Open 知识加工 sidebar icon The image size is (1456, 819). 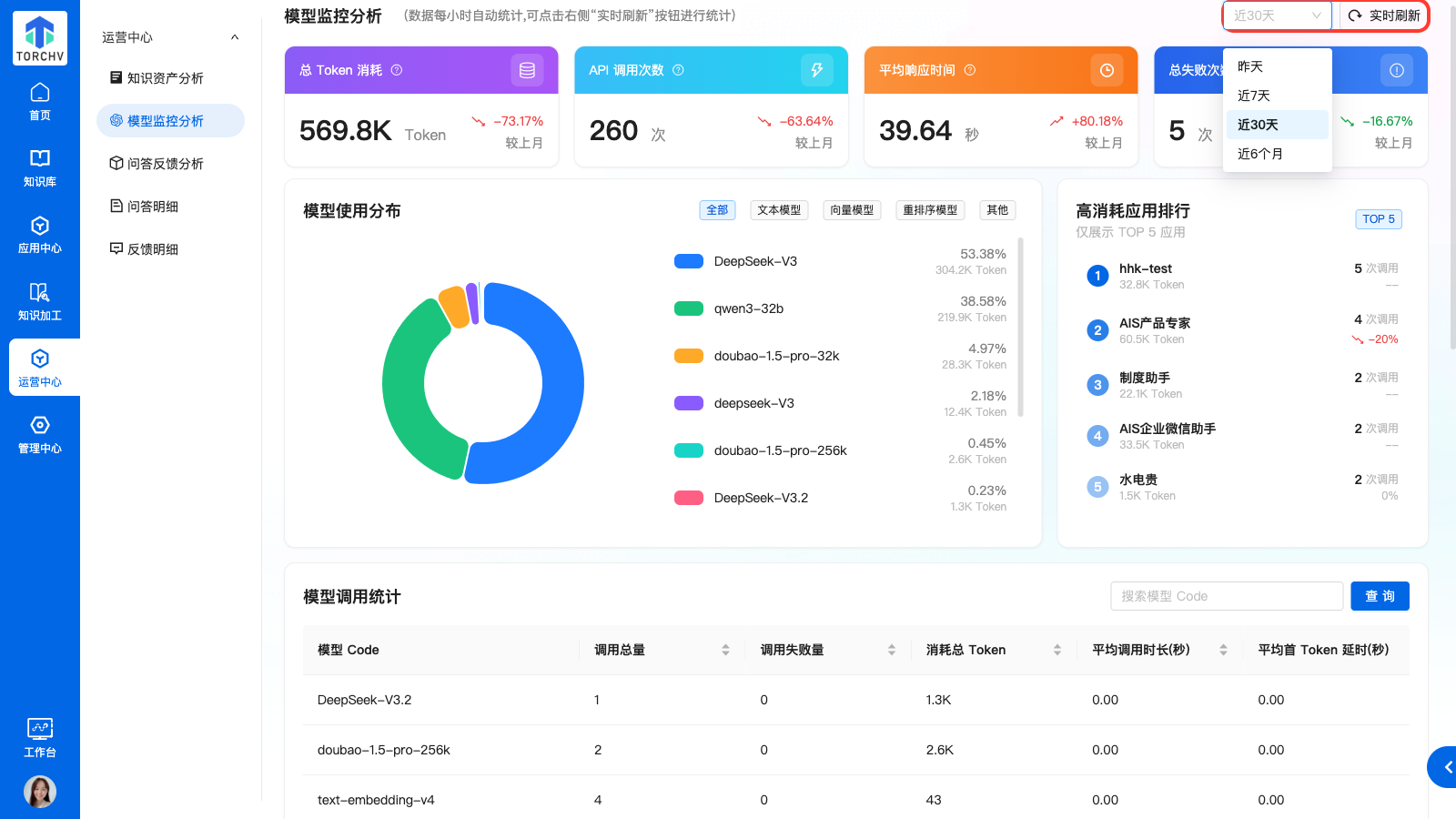click(x=40, y=301)
